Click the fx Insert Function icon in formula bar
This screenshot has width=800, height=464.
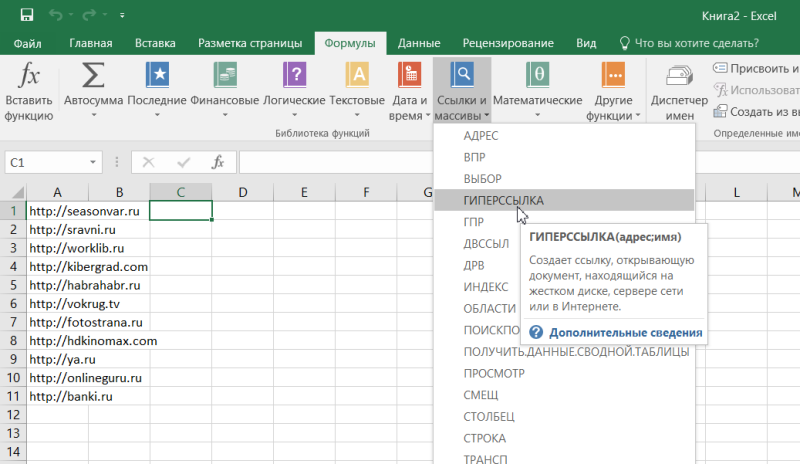click(218, 162)
